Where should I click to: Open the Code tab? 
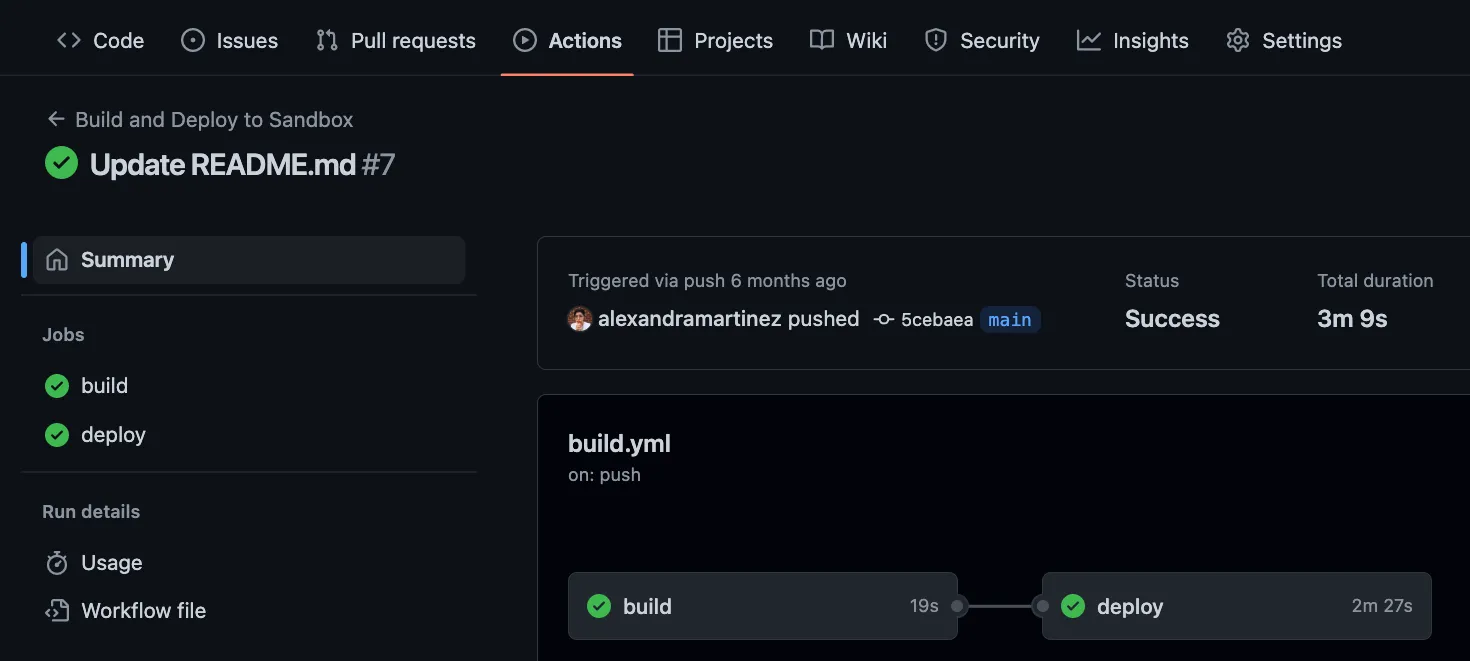coord(100,41)
